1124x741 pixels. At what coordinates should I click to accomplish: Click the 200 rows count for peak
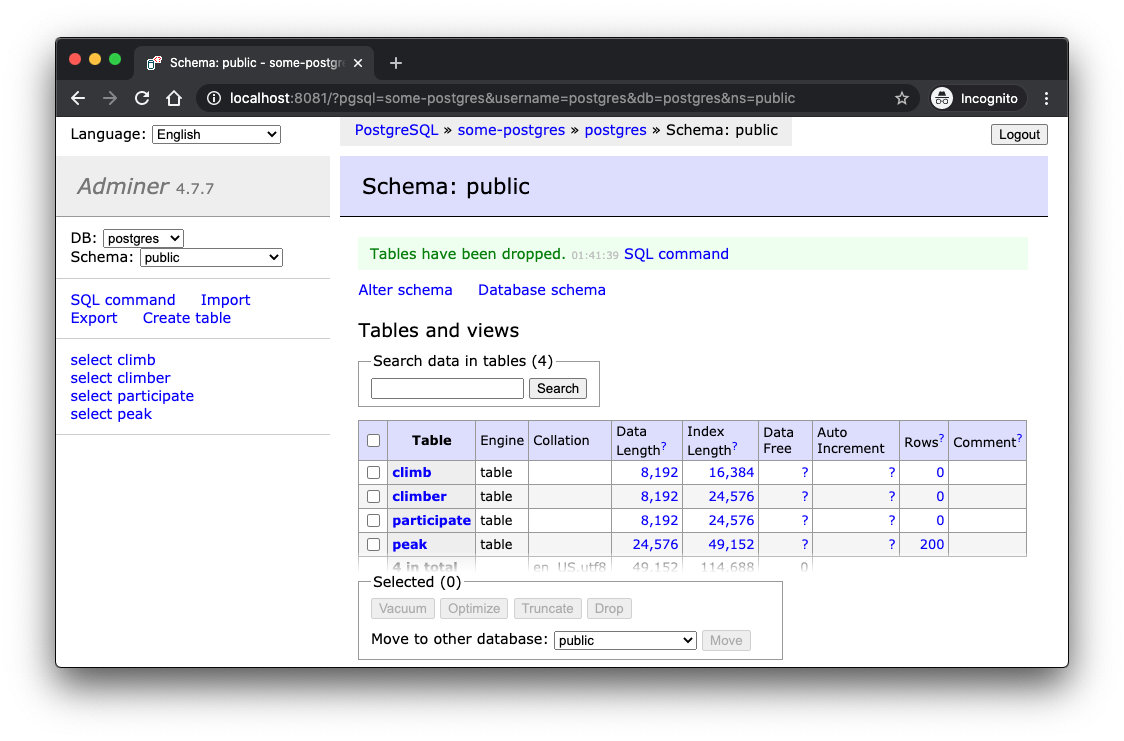click(x=932, y=545)
